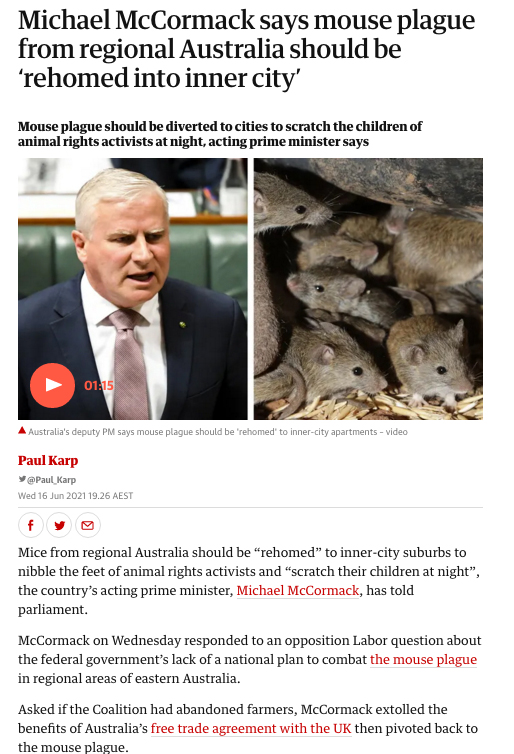Open 'the mouse plague' link
The image size is (514, 754).
click(423, 659)
